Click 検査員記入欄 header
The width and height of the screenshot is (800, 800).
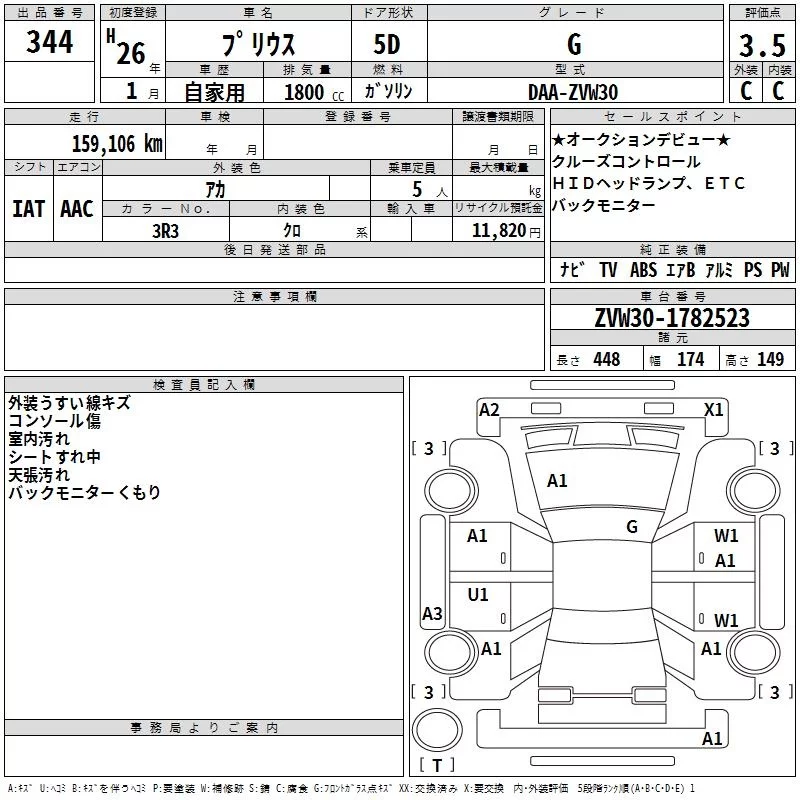[x=204, y=385]
